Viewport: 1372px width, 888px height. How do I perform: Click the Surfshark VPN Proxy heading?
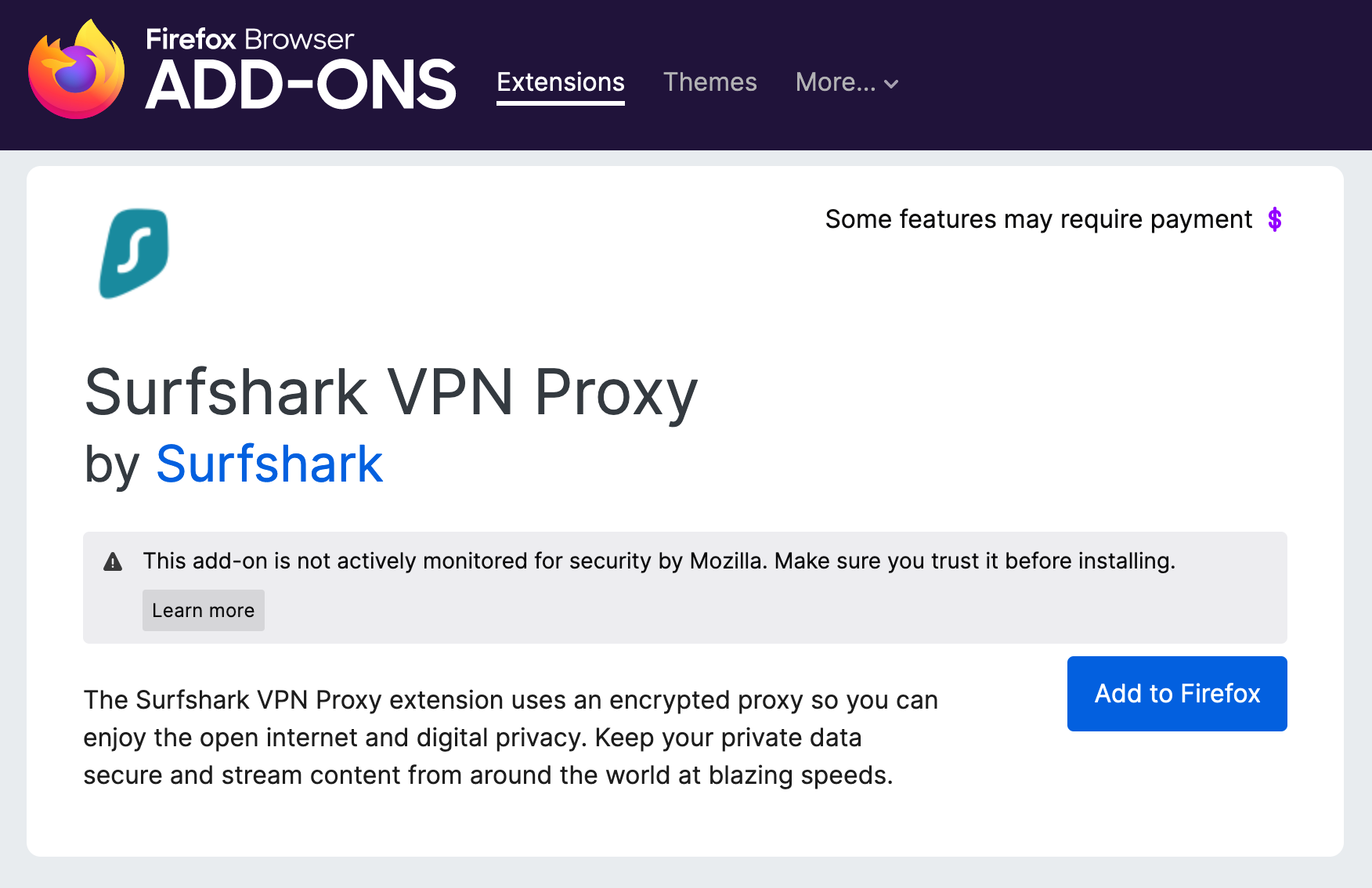tap(391, 392)
